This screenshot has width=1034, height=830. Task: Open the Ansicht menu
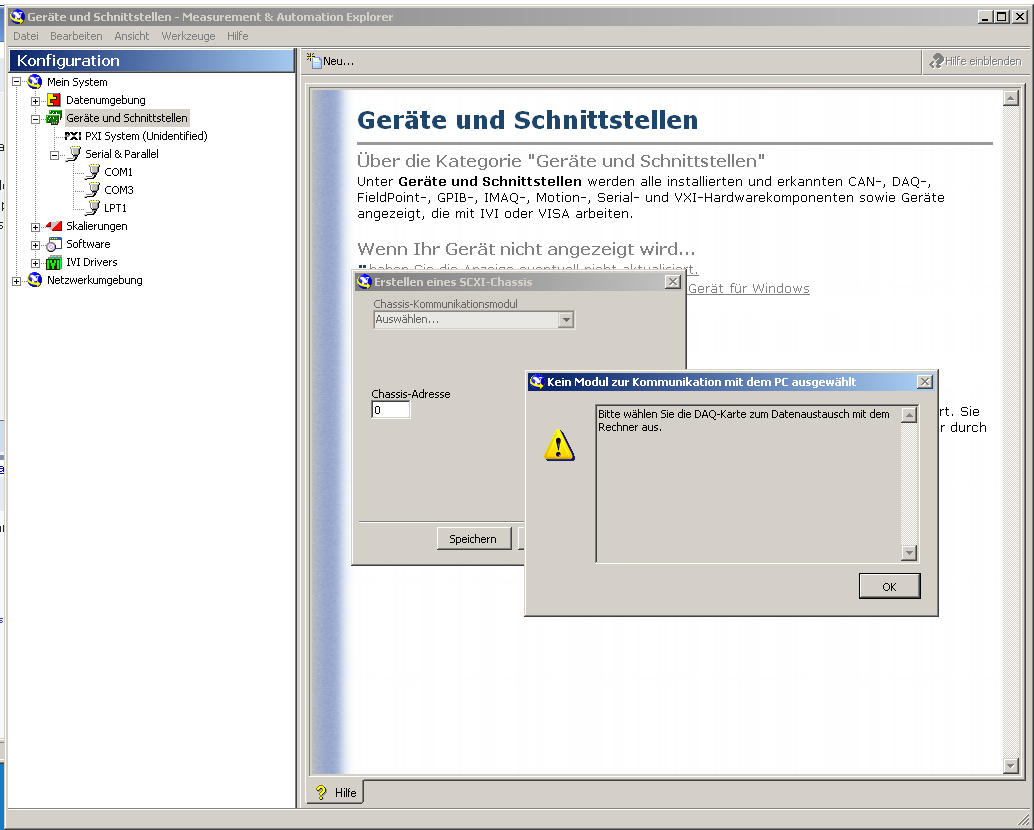(131, 36)
